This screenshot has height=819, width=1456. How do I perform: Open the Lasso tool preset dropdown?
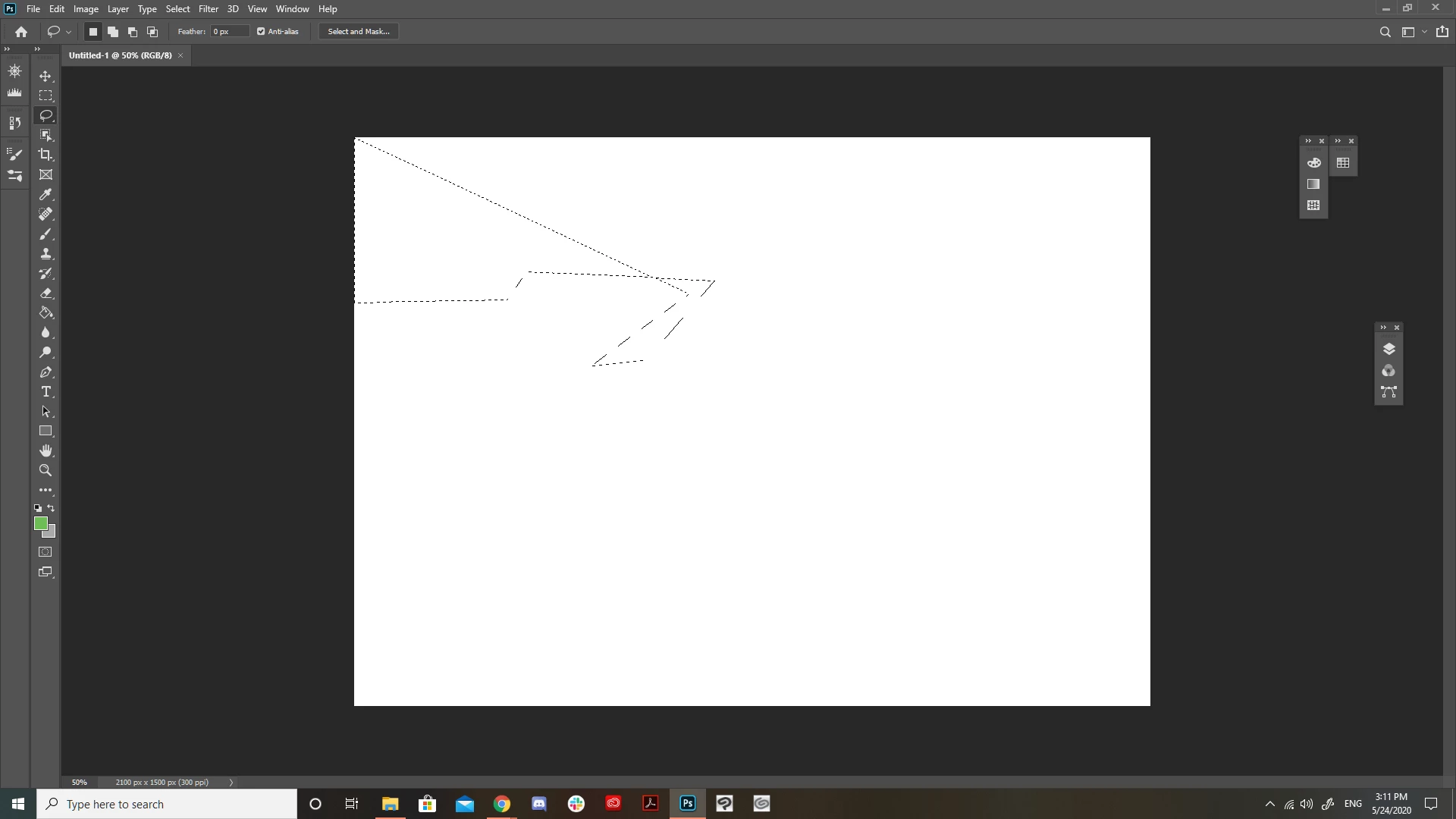[x=68, y=32]
